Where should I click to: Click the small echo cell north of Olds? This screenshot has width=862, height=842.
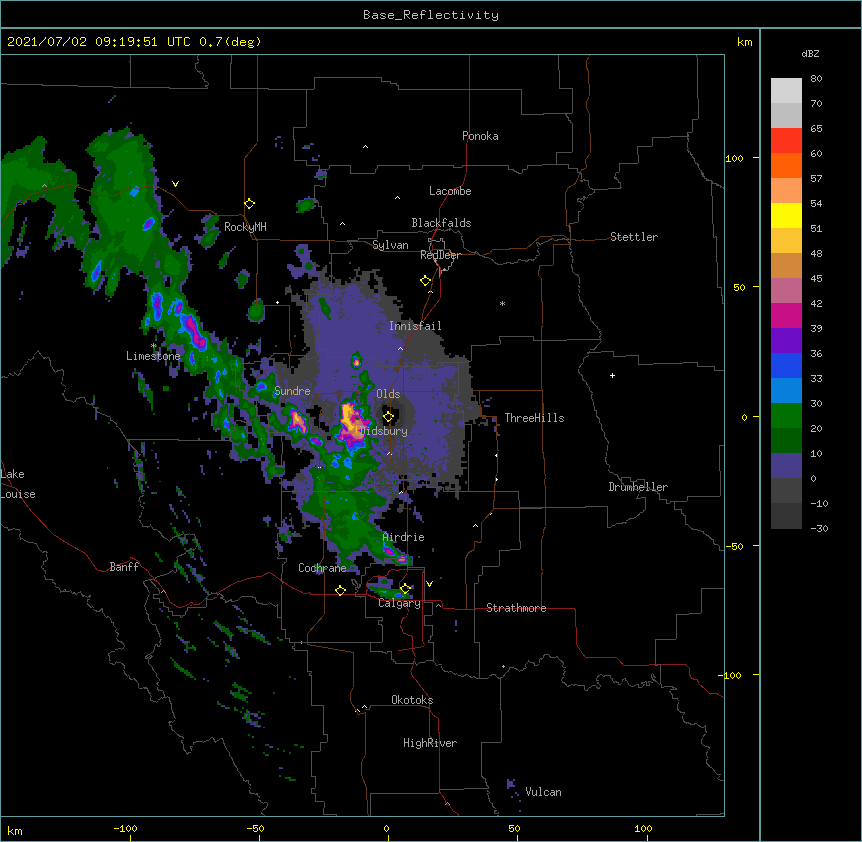tap(356, 362)
